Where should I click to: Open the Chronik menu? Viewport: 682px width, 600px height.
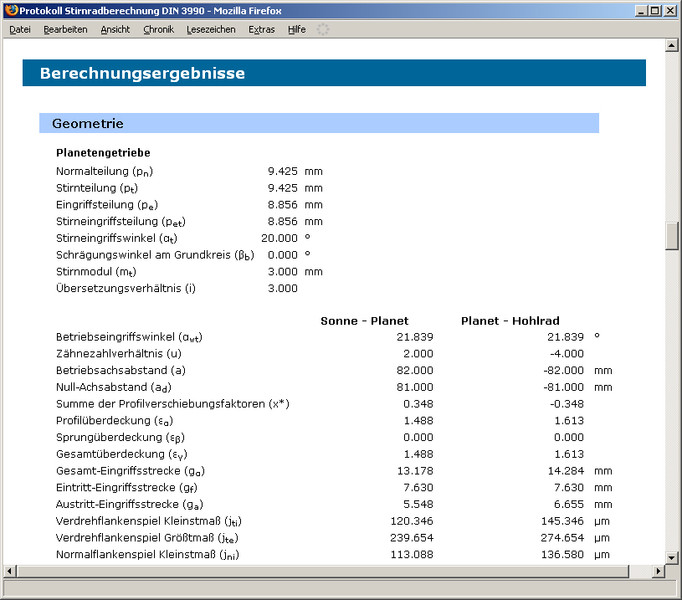(158, 29)
